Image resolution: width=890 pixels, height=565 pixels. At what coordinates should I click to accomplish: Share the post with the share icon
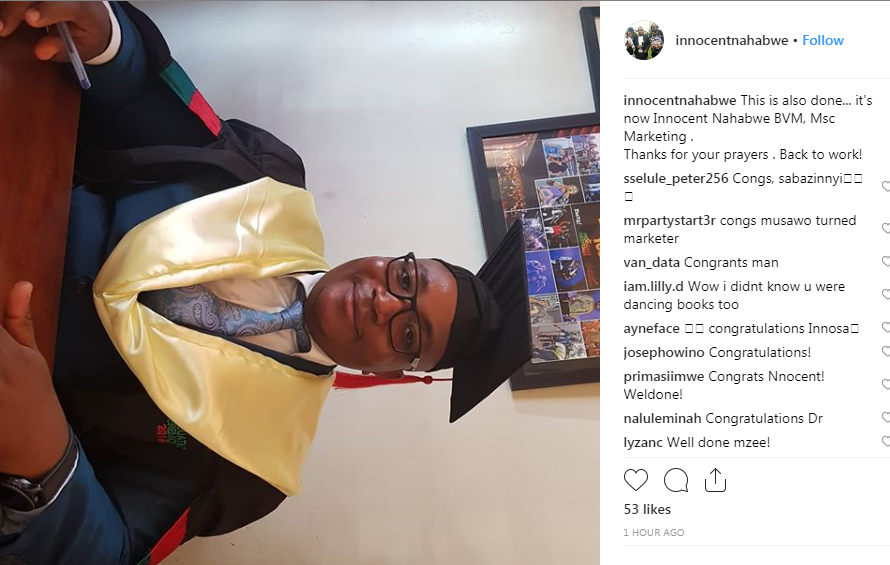pos(715,480)
